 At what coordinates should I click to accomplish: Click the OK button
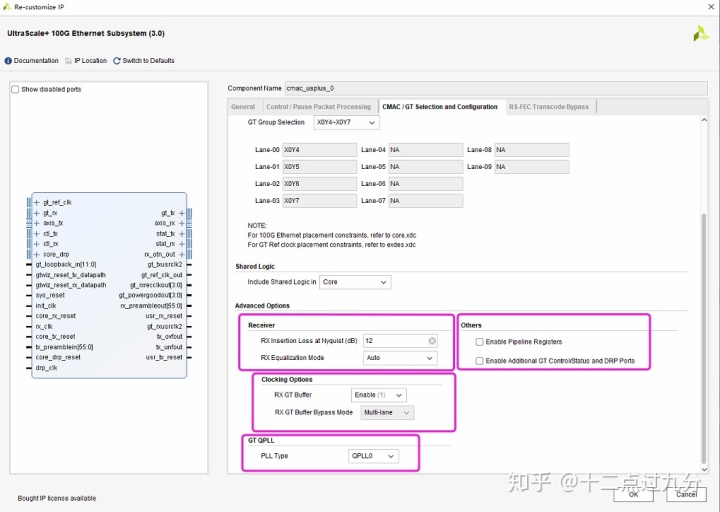[633, 494]
